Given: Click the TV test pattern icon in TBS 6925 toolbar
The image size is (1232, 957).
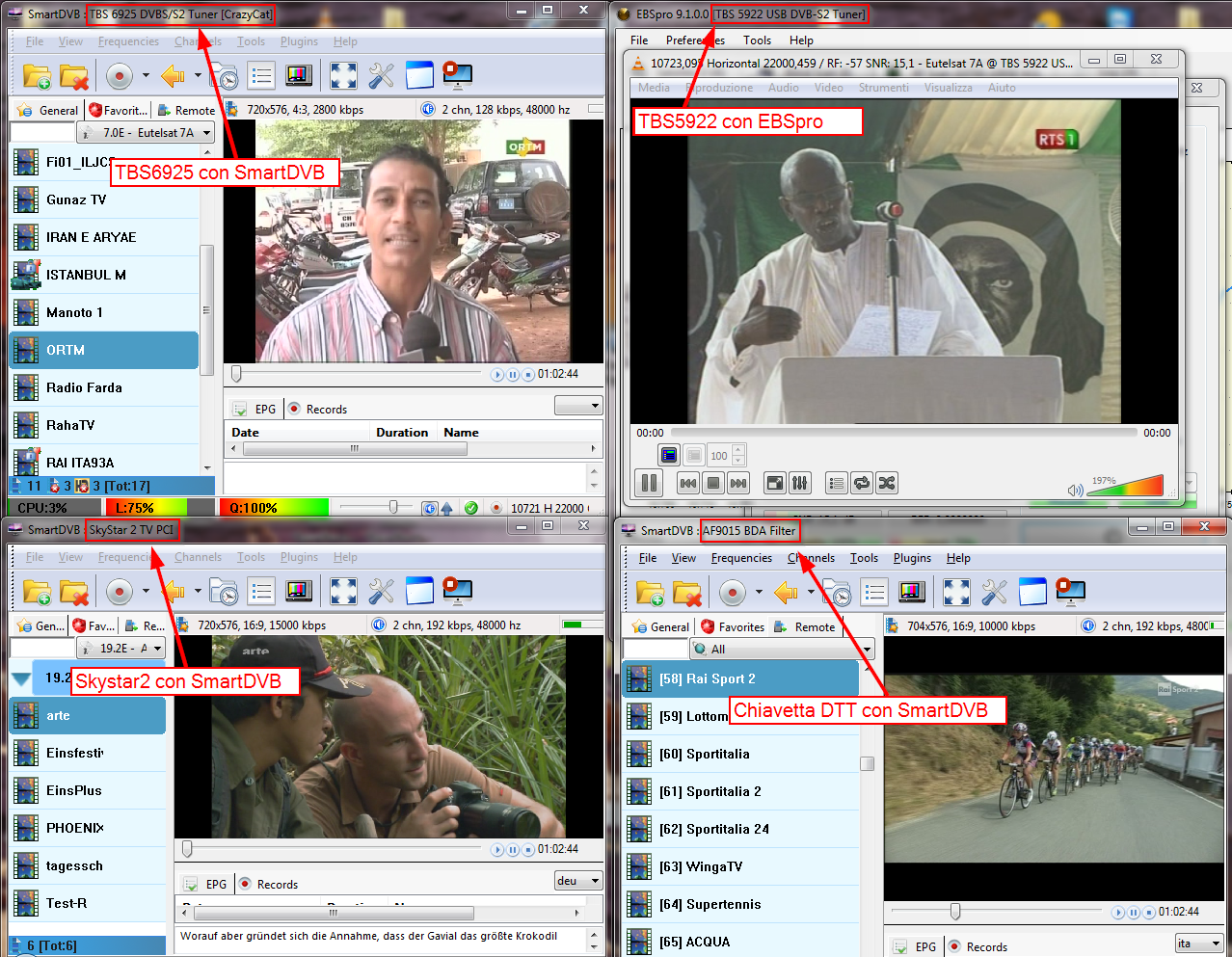Looking at the screenshot, I should pos(299,75).
